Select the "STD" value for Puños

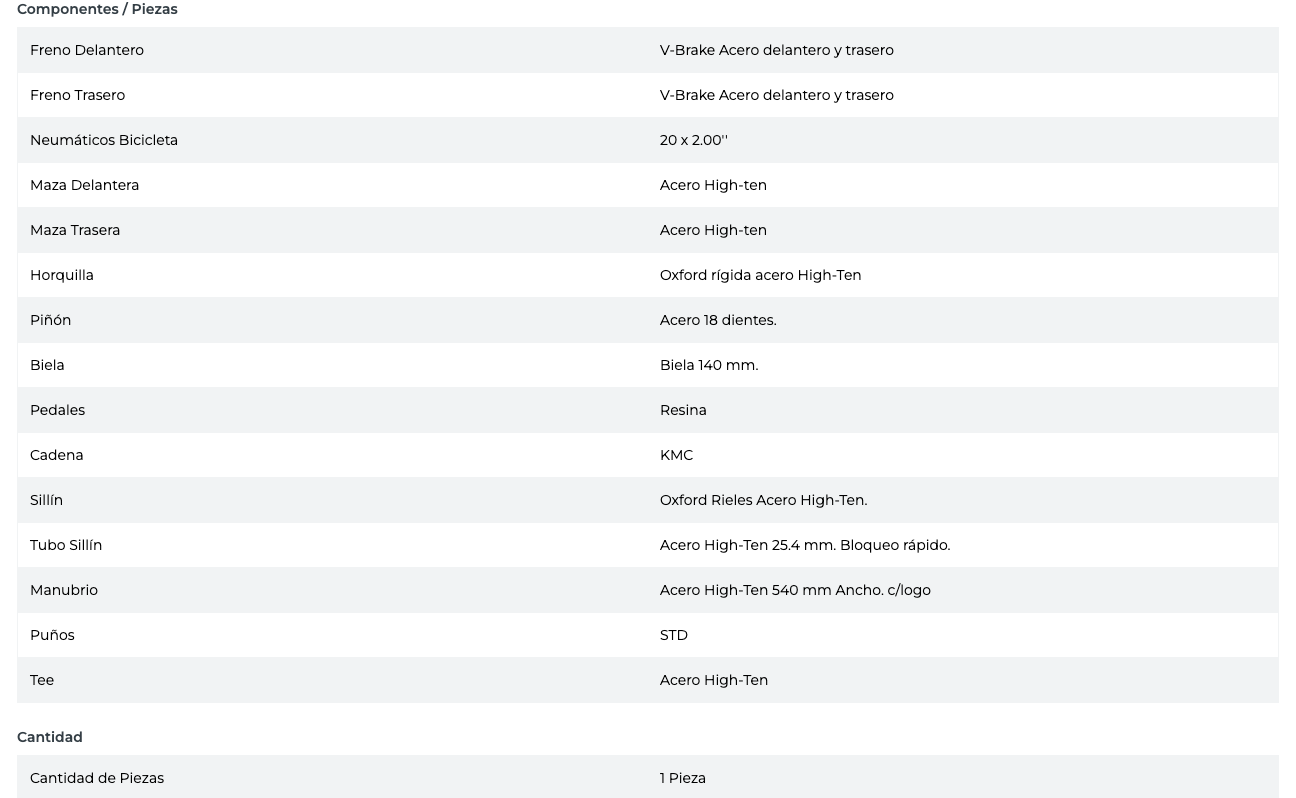pyautogui.click(x=674, y=635)
